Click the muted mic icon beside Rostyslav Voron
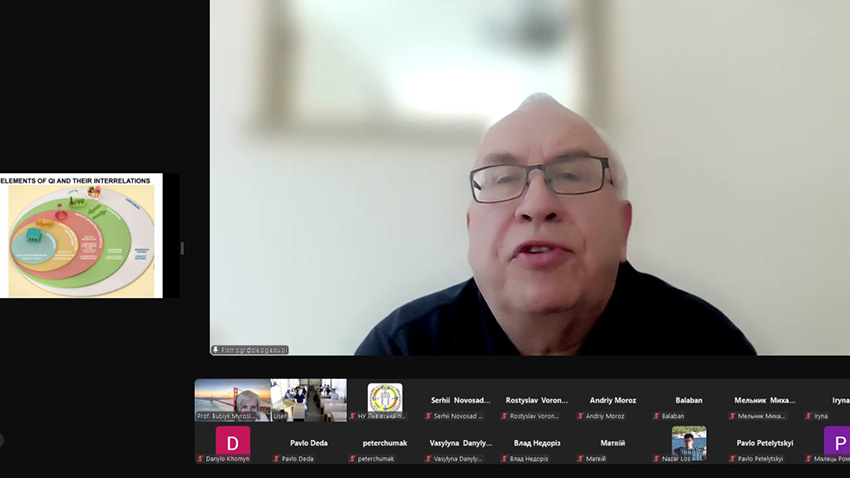Viewport: 850px width, 478px height. [x=504, y=416]
